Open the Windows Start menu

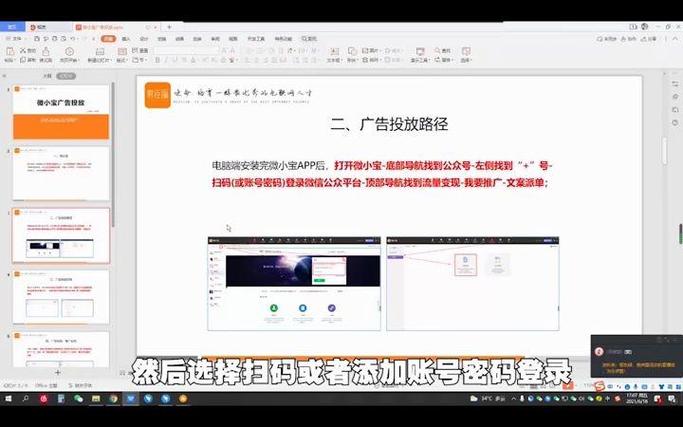point(8,399)
